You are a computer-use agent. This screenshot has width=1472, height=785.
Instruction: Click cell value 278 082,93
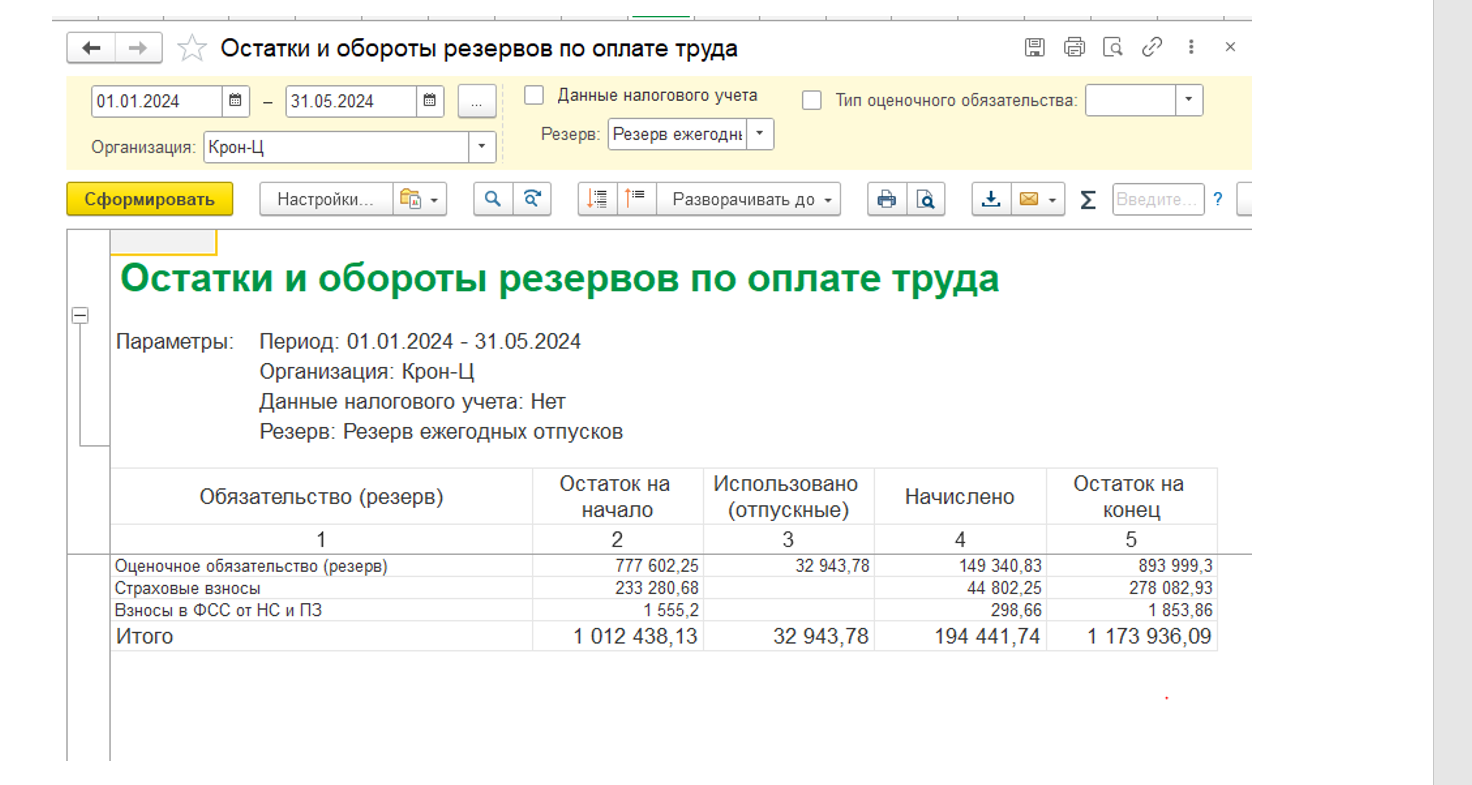coord(1169,588)
